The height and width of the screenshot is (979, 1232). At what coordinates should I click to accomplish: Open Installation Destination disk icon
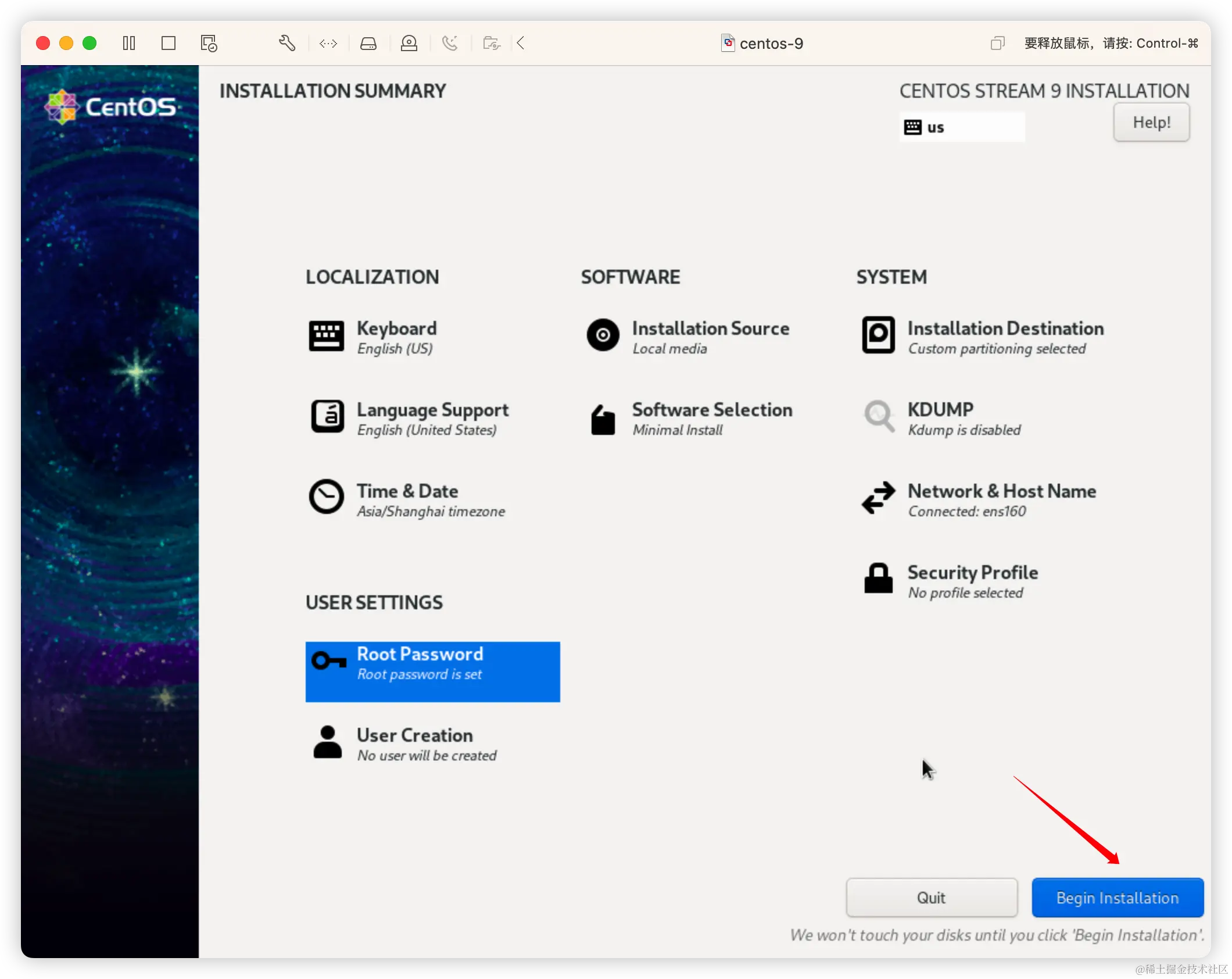pos(878,335)
